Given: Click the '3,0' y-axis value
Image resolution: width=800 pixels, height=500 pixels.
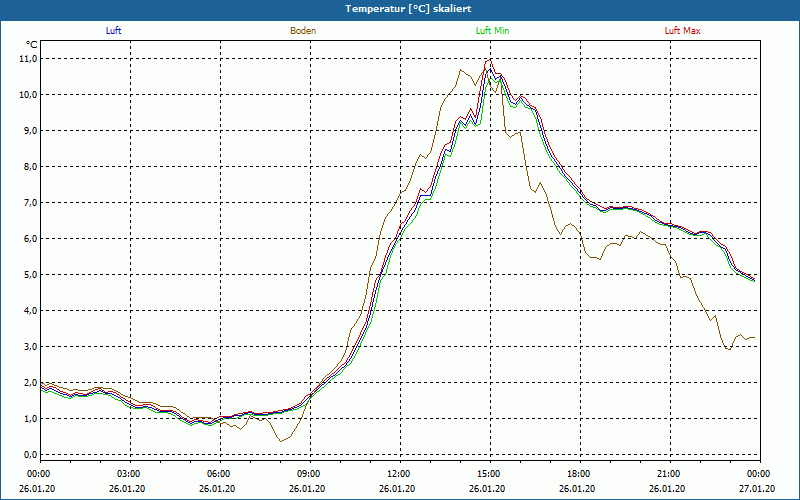Looking at the screenshot, I should (x=31, y=346).
